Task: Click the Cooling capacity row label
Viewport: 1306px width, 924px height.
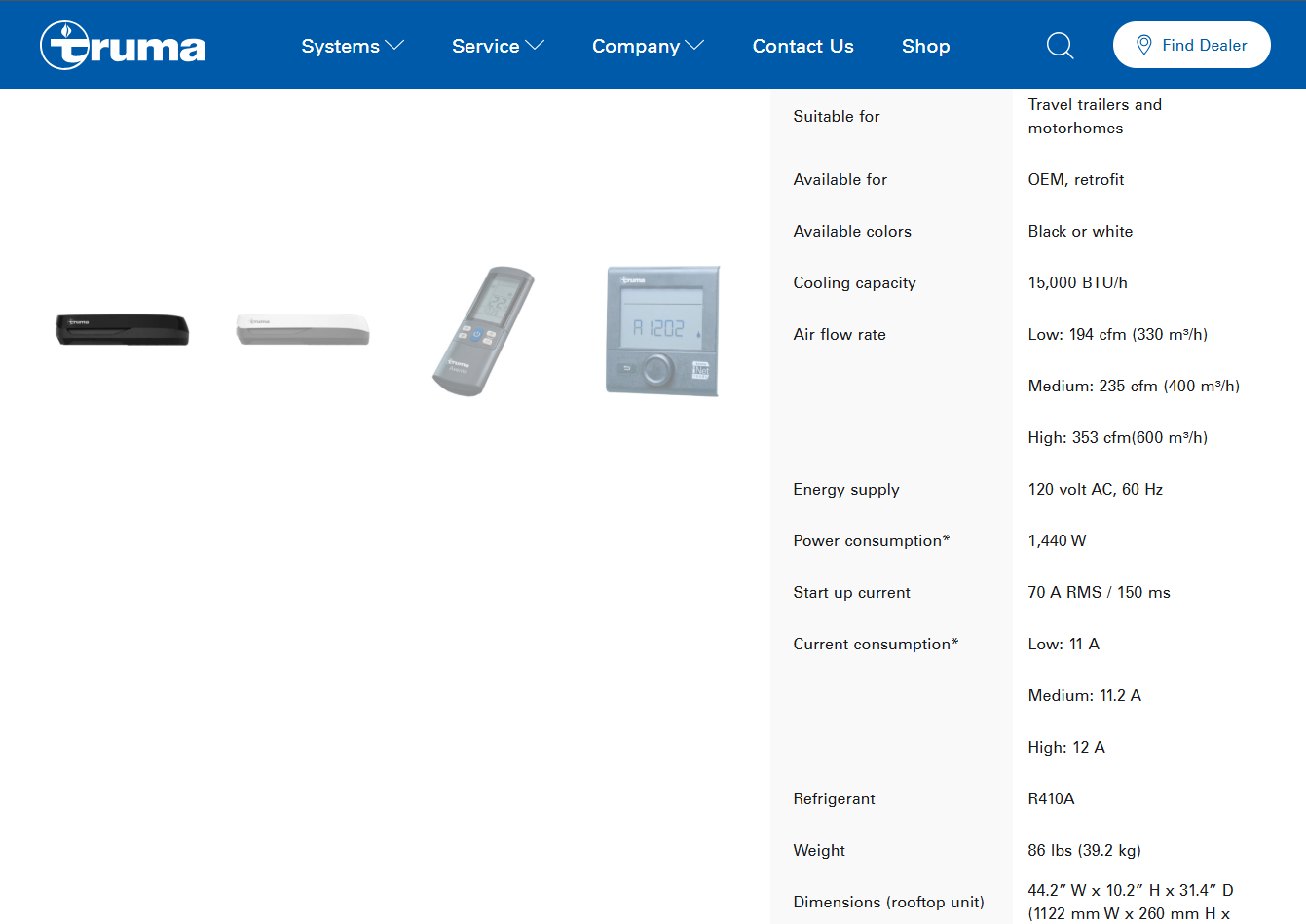Action: [854, 282]
